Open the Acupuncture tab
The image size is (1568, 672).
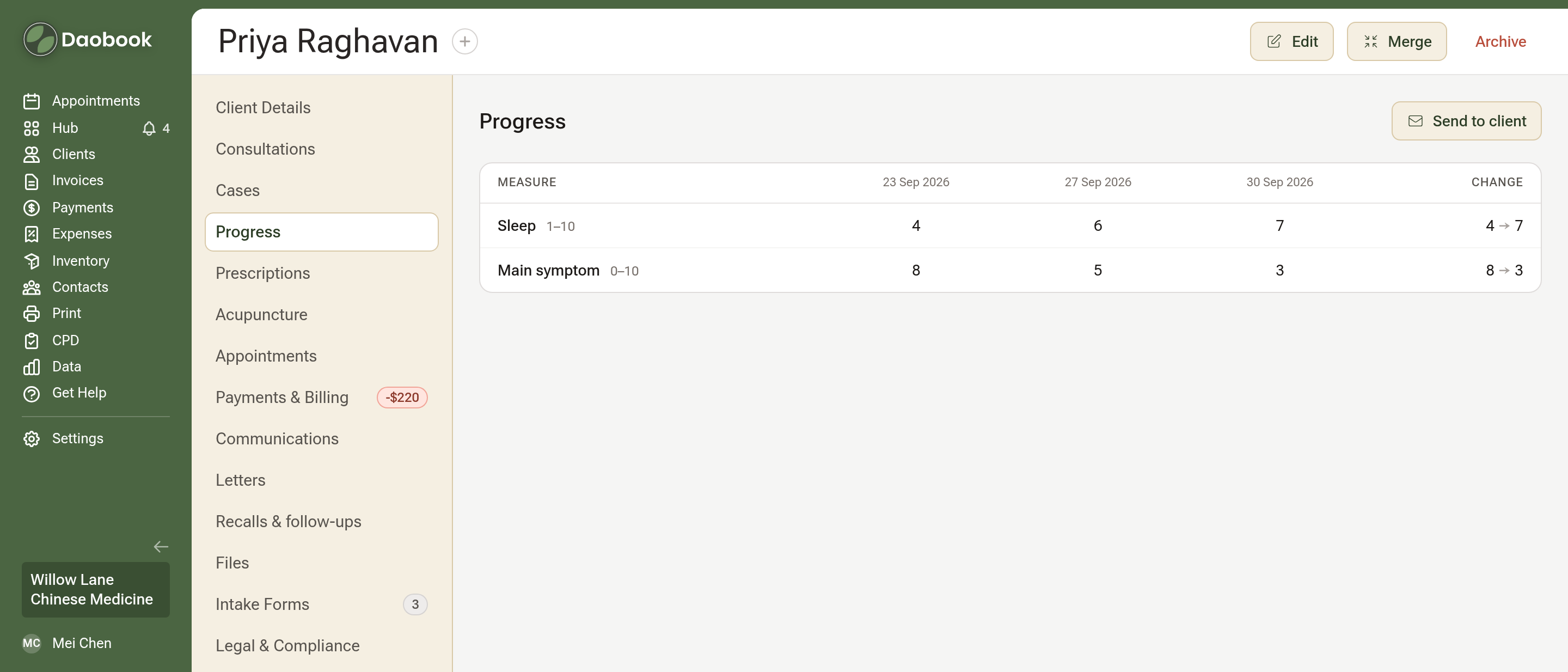click(321, 315)
